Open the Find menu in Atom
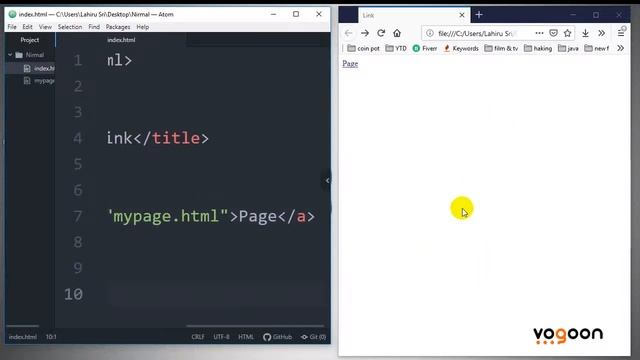 (94, 27)
